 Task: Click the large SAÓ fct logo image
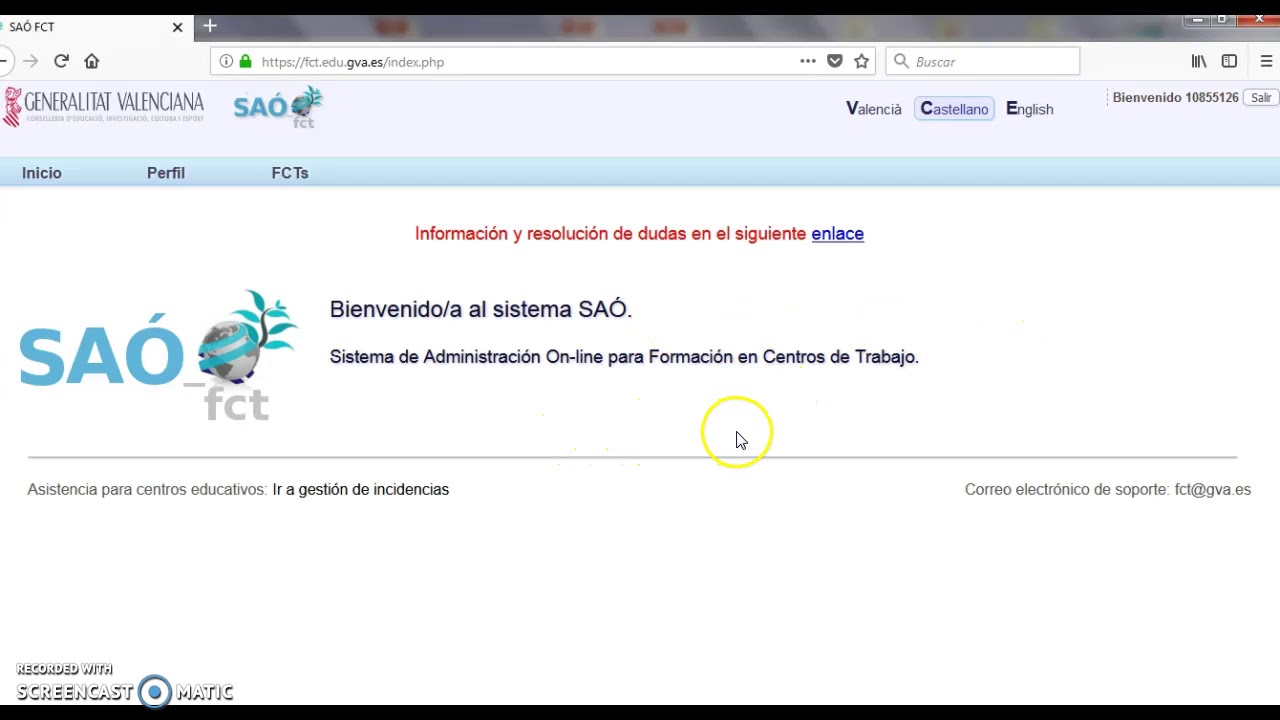(158, 355)
